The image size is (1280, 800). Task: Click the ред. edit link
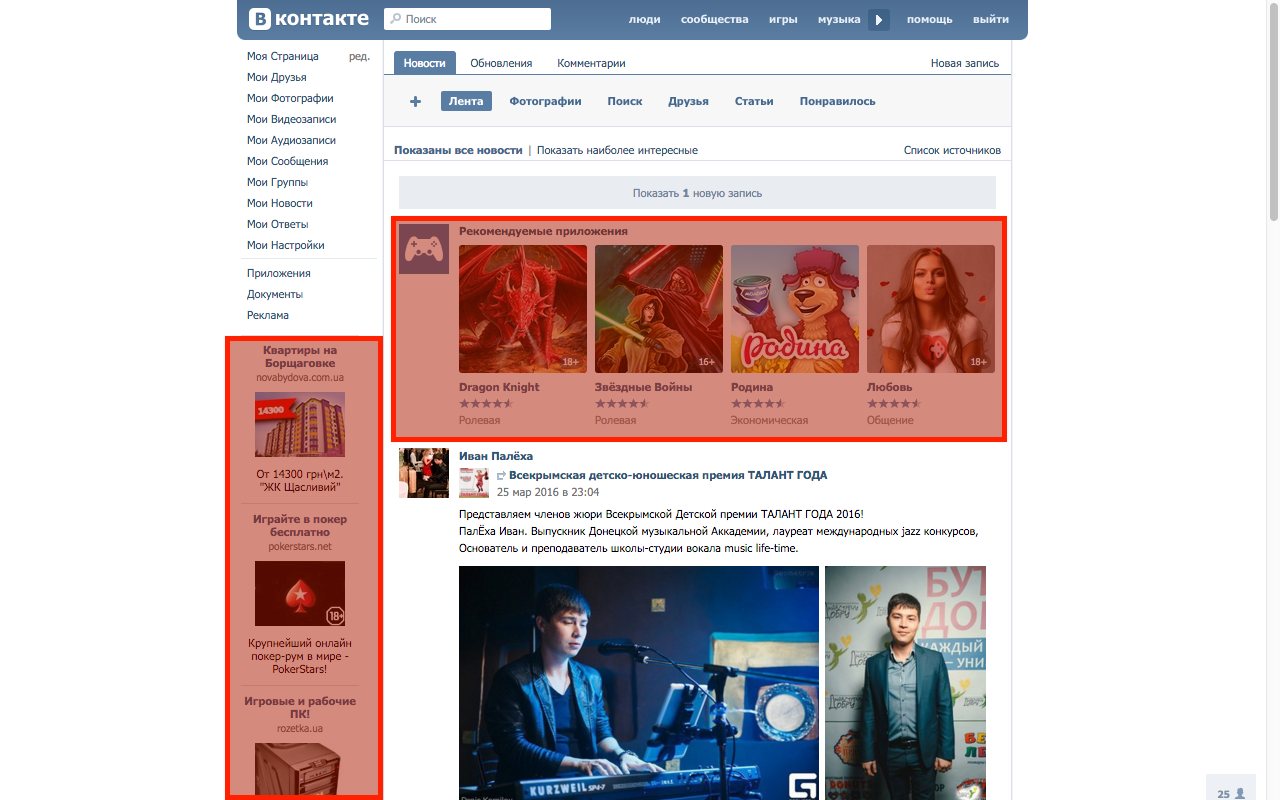click(x=359, y=56)
